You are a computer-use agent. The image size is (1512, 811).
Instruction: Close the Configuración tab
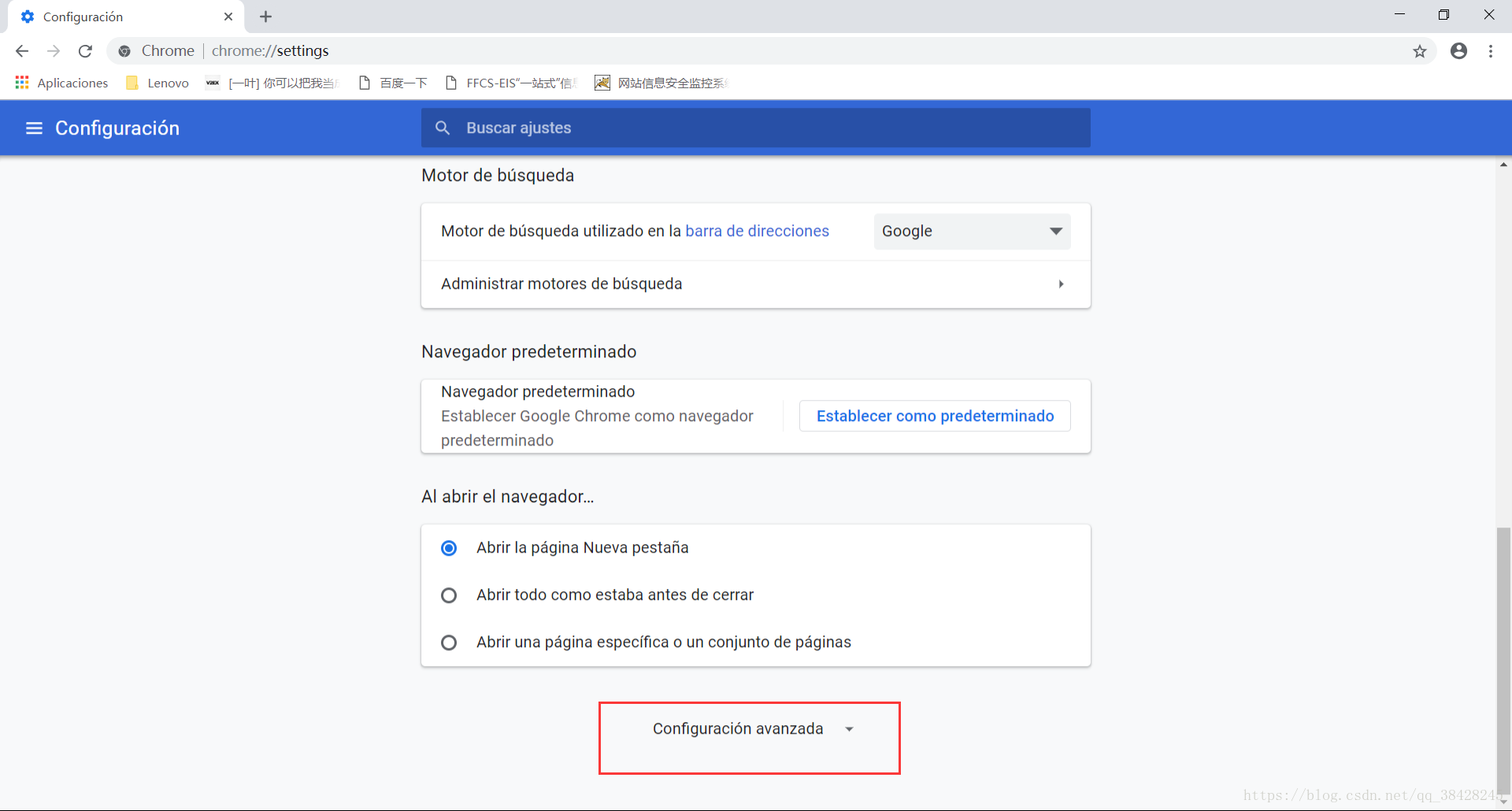click(x=228, y=17)
